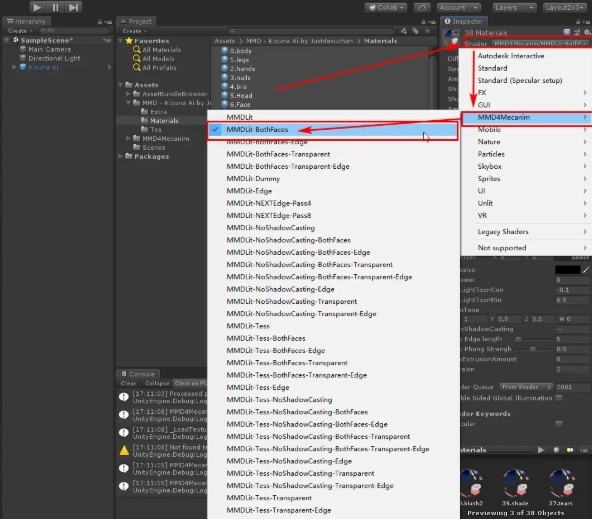Select MMDLit-BothFaces-Transparent shader
This screenshot has height=519, width=592.
coord(278,154)
